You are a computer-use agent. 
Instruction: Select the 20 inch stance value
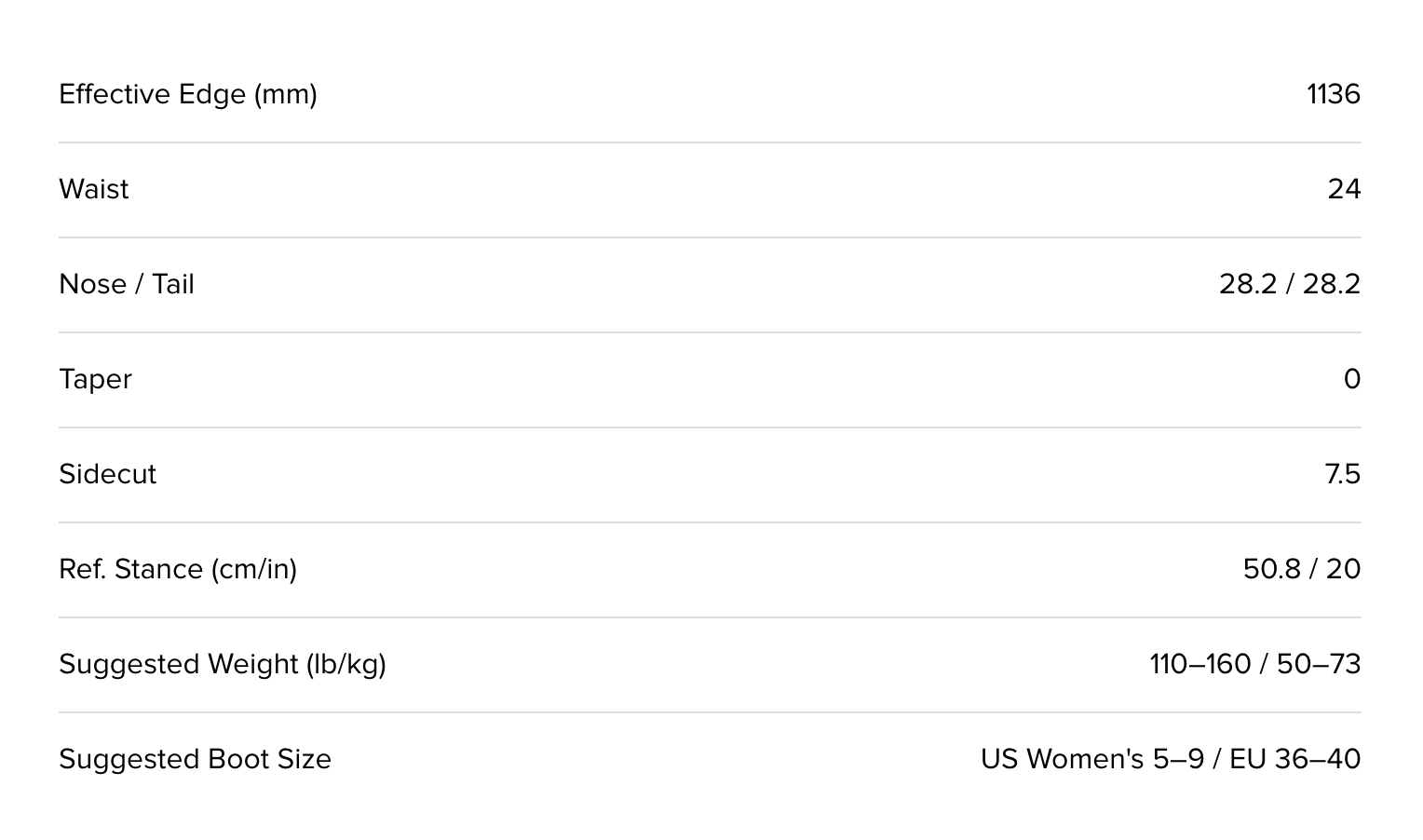(x=1343, y=570)
